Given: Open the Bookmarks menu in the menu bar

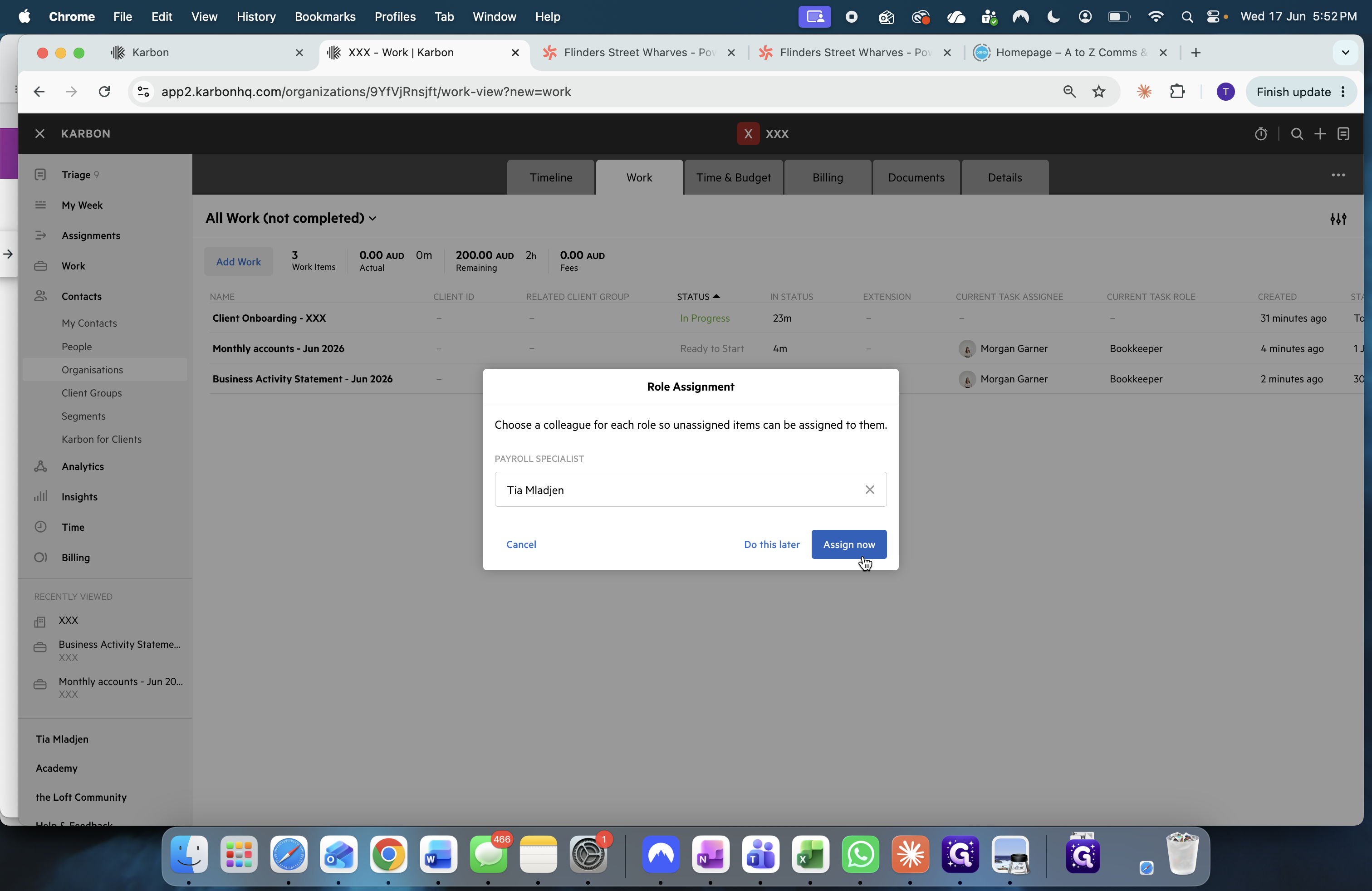Looking at the screenshot, I should [x=325, y=17].
